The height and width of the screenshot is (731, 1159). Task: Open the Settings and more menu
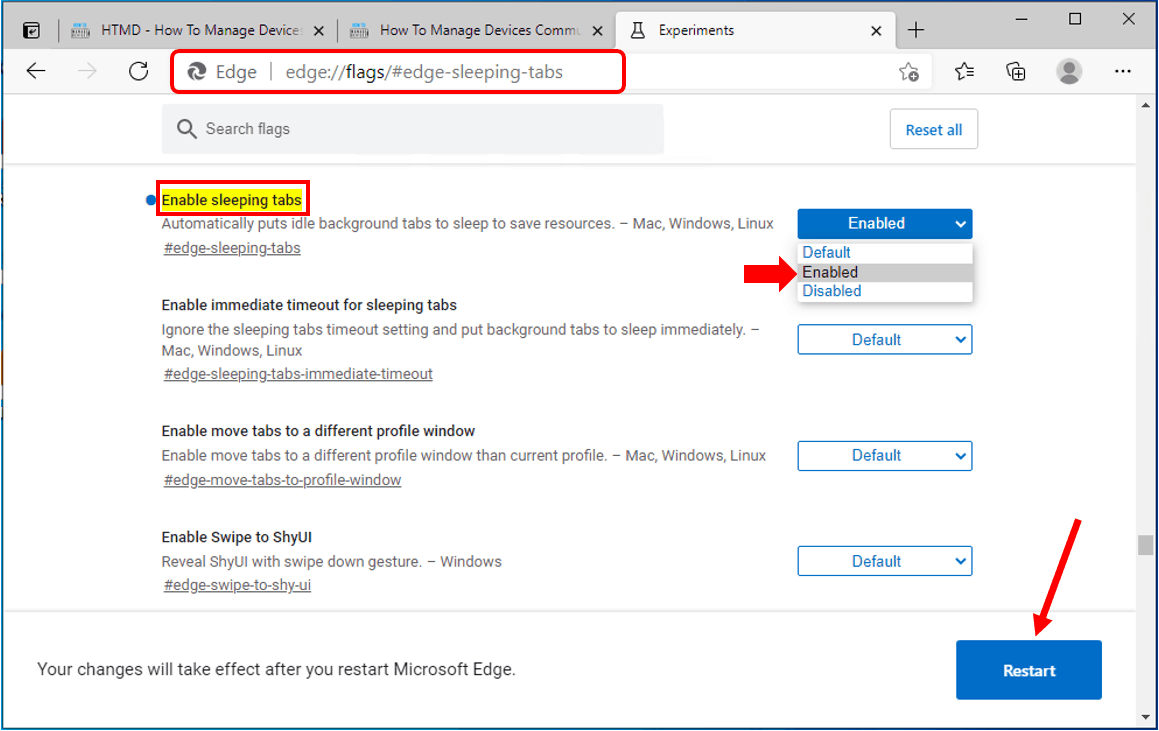coord(1123,71)
